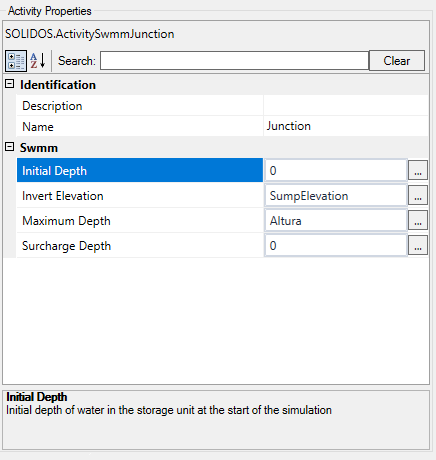Edit the Name value Junction
The width and height of the screenshot is (436, 460).
coord(346,126)
